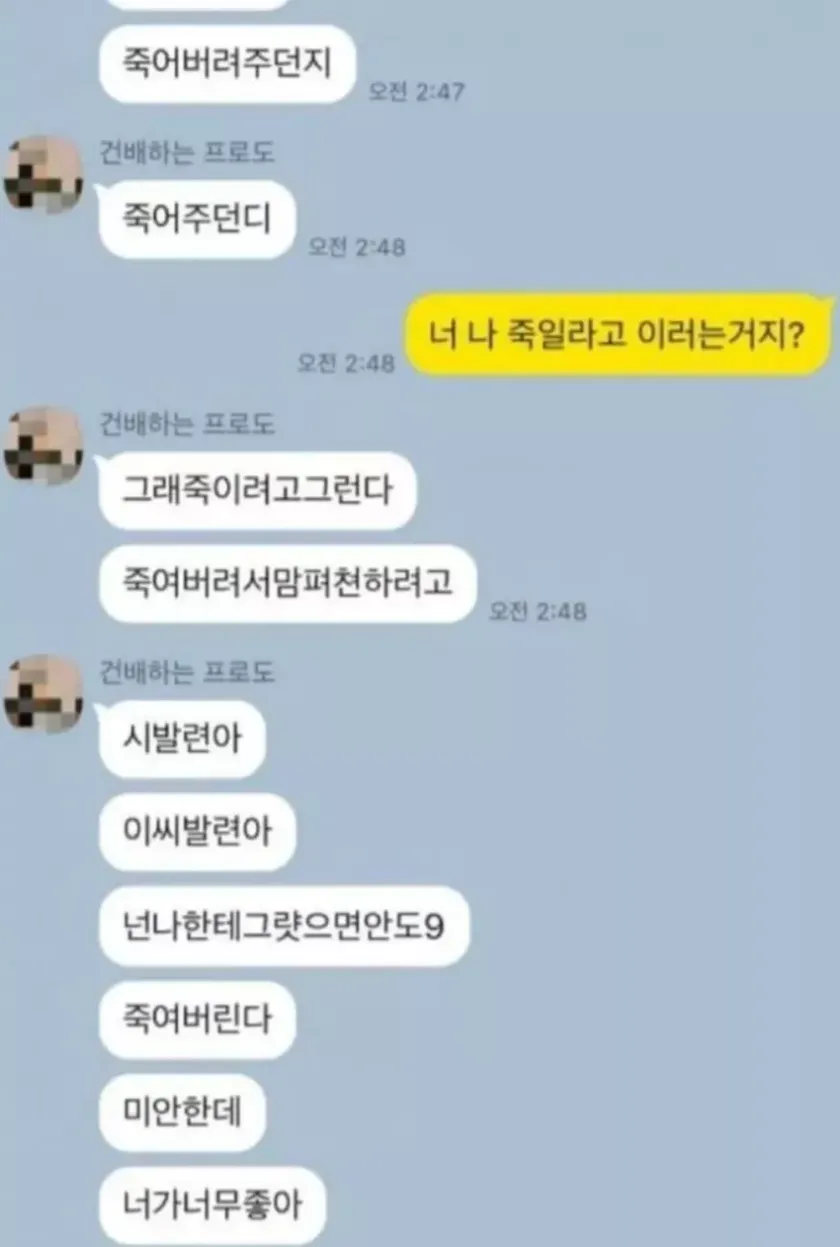Select the 넌나한테그랫으면안도9 message bubble
The width and height of the screenshot is (840, 1247).
pos(284,927)
